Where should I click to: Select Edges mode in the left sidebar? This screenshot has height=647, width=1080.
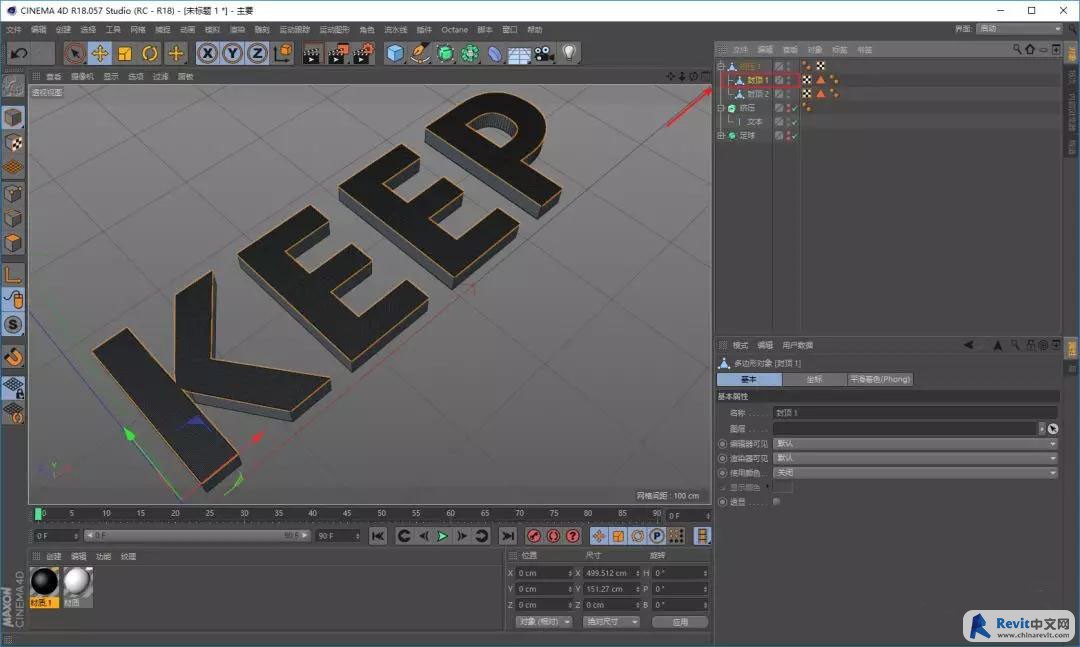13,218
